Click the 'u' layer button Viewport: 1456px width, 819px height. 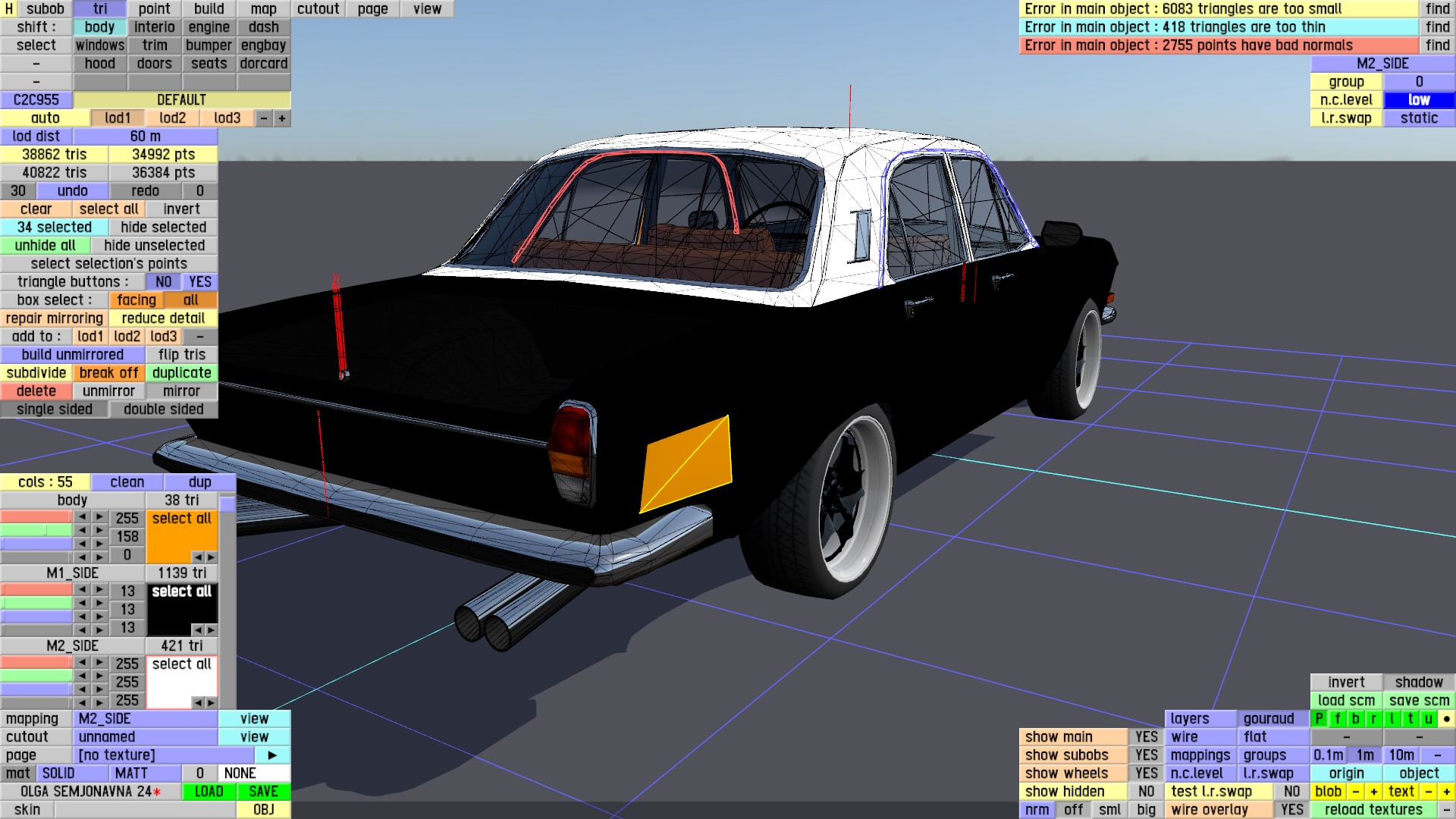[x=1428, y=719]
